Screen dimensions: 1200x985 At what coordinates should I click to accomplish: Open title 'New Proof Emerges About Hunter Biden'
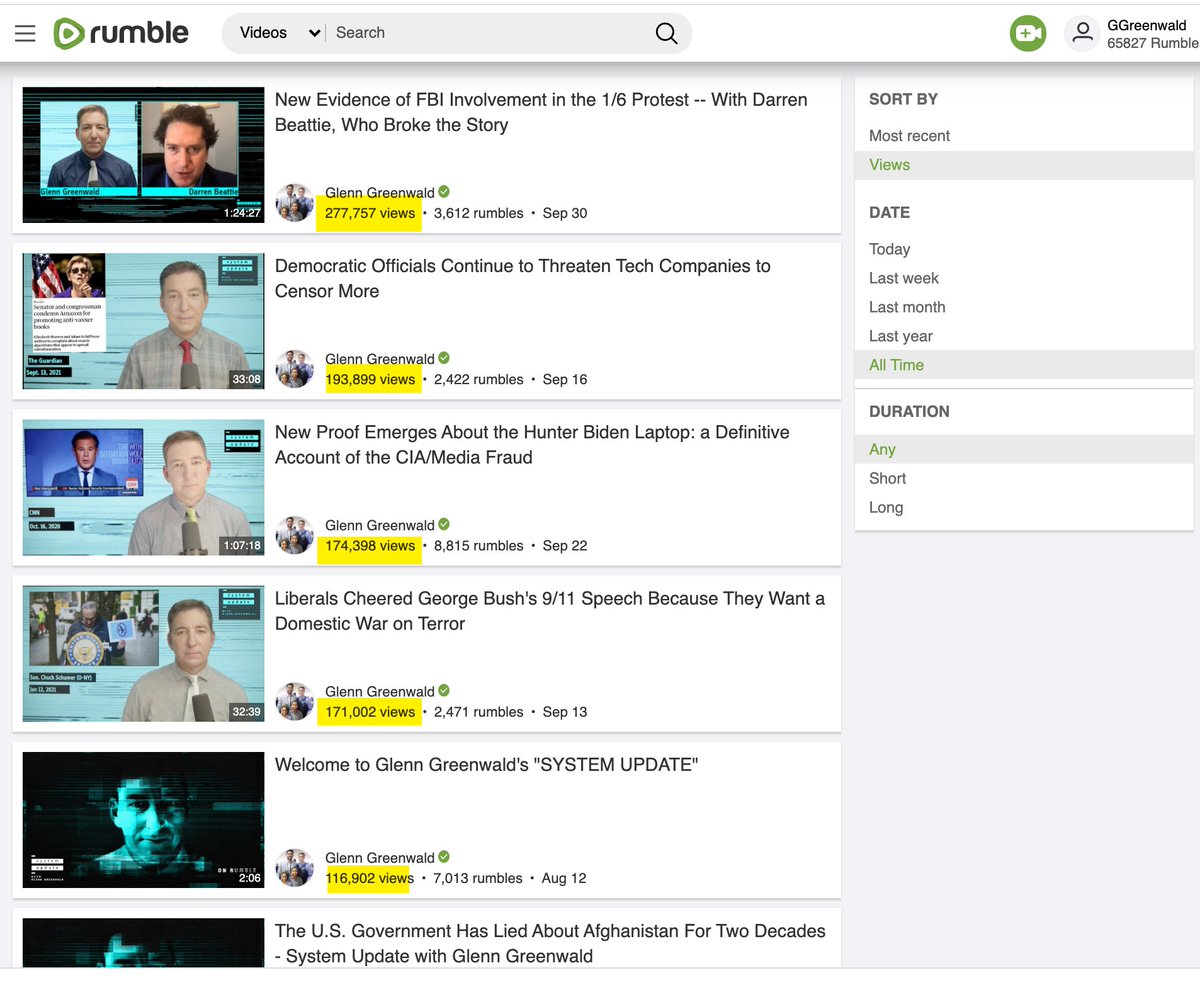pyautogui.click(x=532, y=445)
